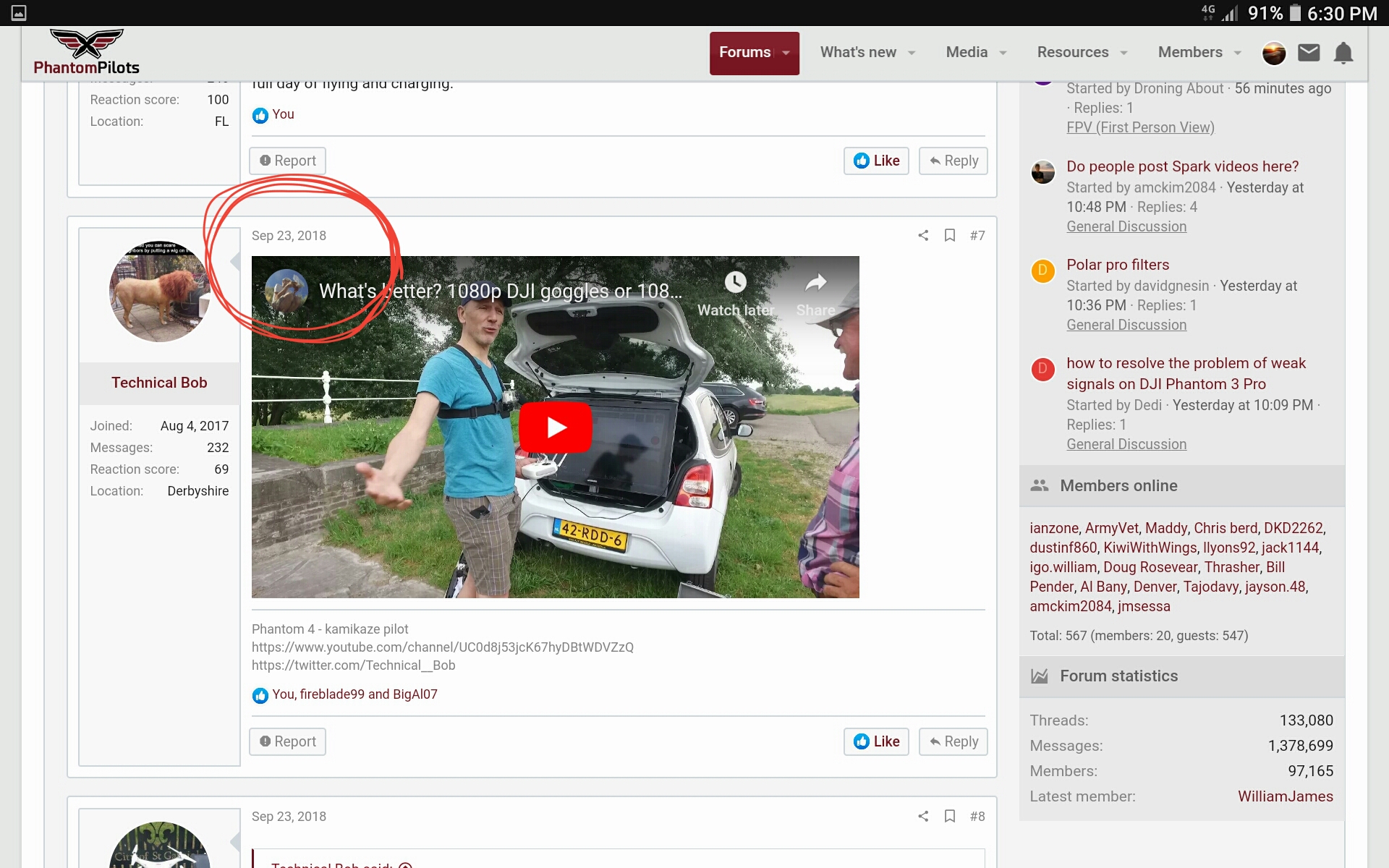The width and height of the screenshot is (1389, 868).
Task: Open Technical Bob's lion avatar
Action: coord(159,292)
